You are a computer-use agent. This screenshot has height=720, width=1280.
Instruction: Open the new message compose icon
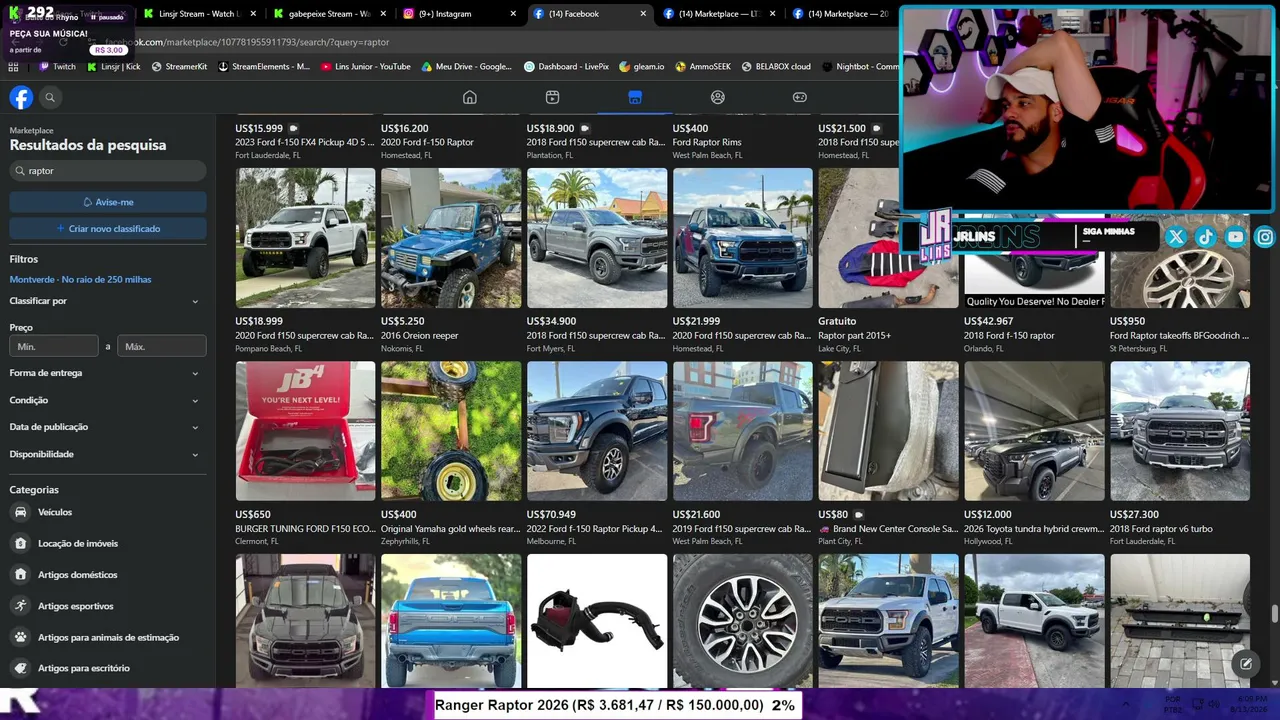click(1246, 663)
